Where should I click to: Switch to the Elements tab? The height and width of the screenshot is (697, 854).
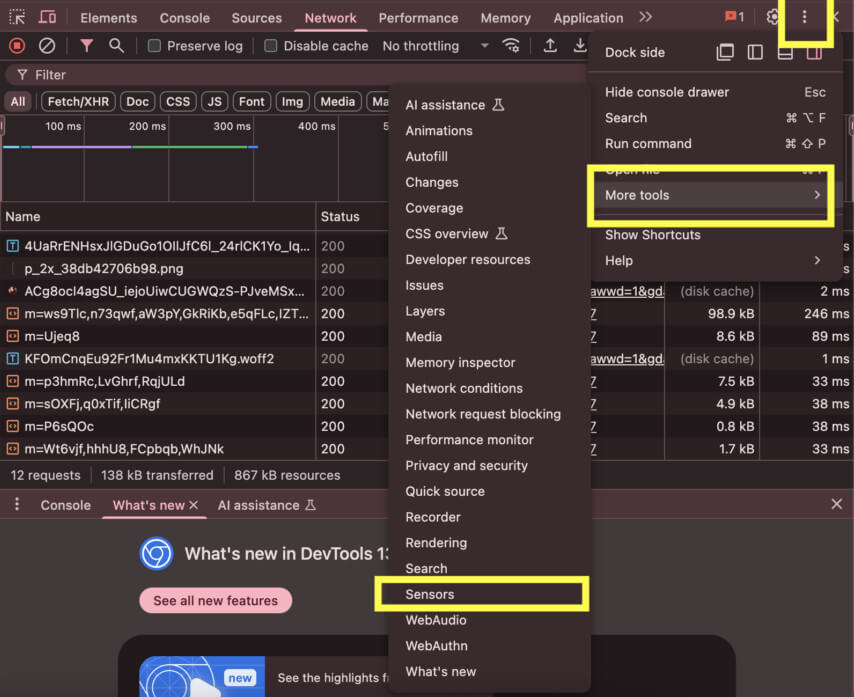click(x=108, y=18)
